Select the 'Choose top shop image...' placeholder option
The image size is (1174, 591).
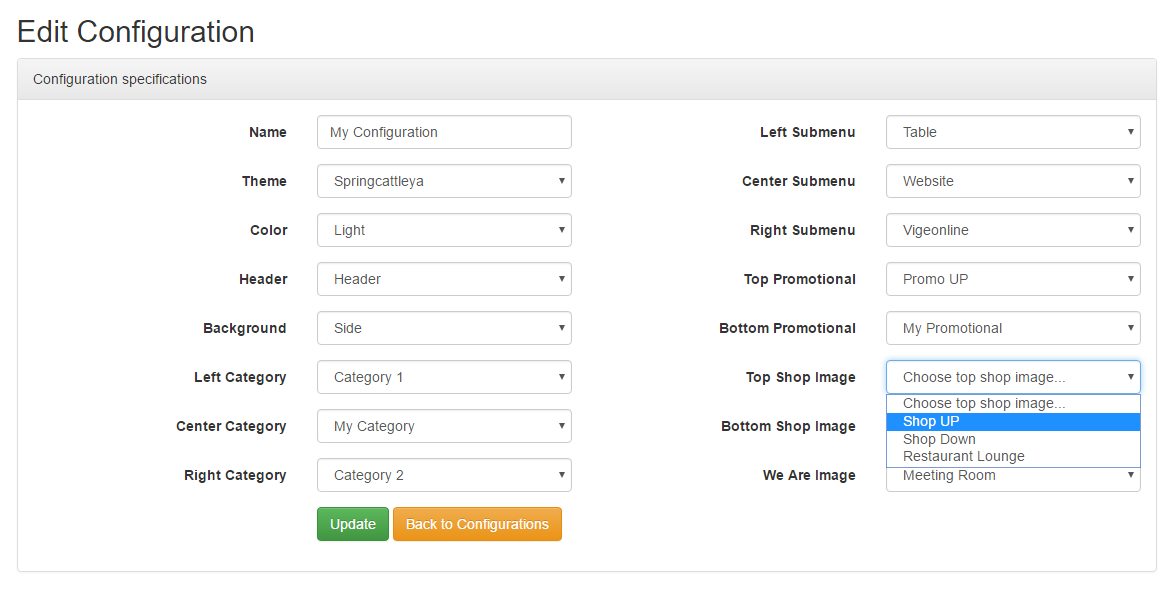point(1013,404)
